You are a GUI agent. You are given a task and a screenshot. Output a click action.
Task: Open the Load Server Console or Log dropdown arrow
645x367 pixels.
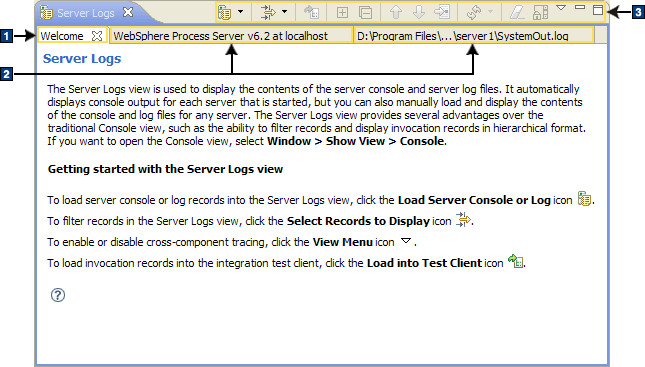(241, 12)
